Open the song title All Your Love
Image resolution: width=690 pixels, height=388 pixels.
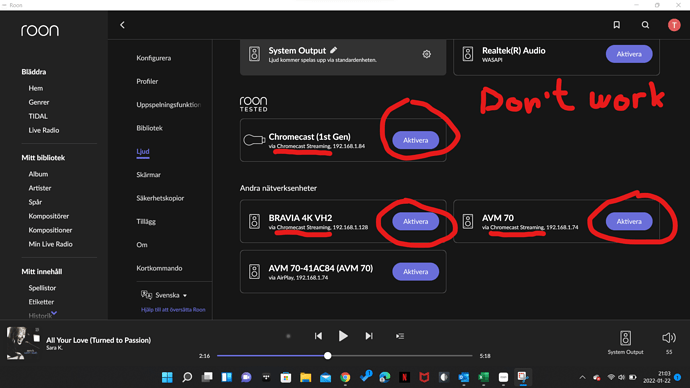98,340
